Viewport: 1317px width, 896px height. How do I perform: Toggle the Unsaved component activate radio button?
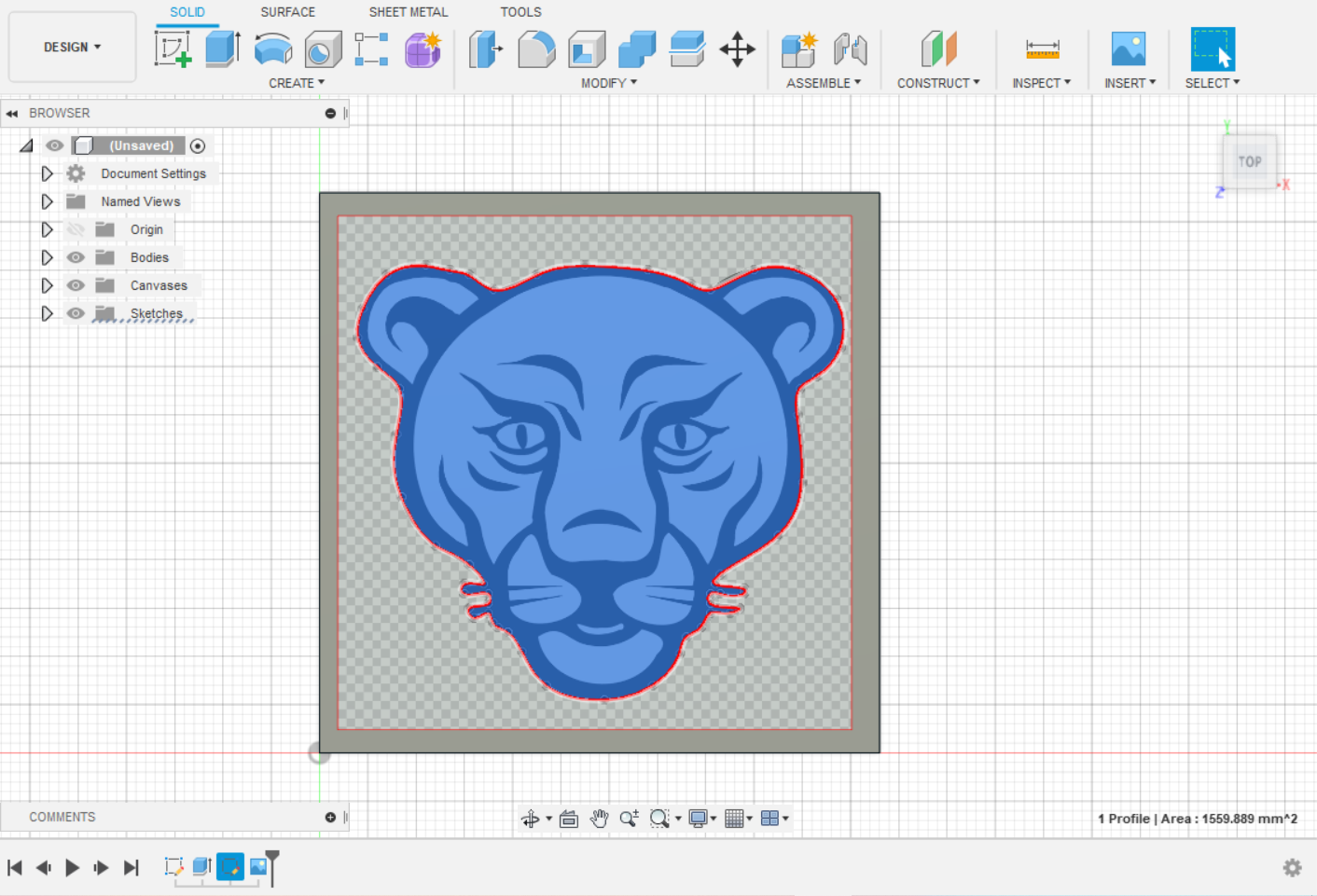[x=198, y=145]
